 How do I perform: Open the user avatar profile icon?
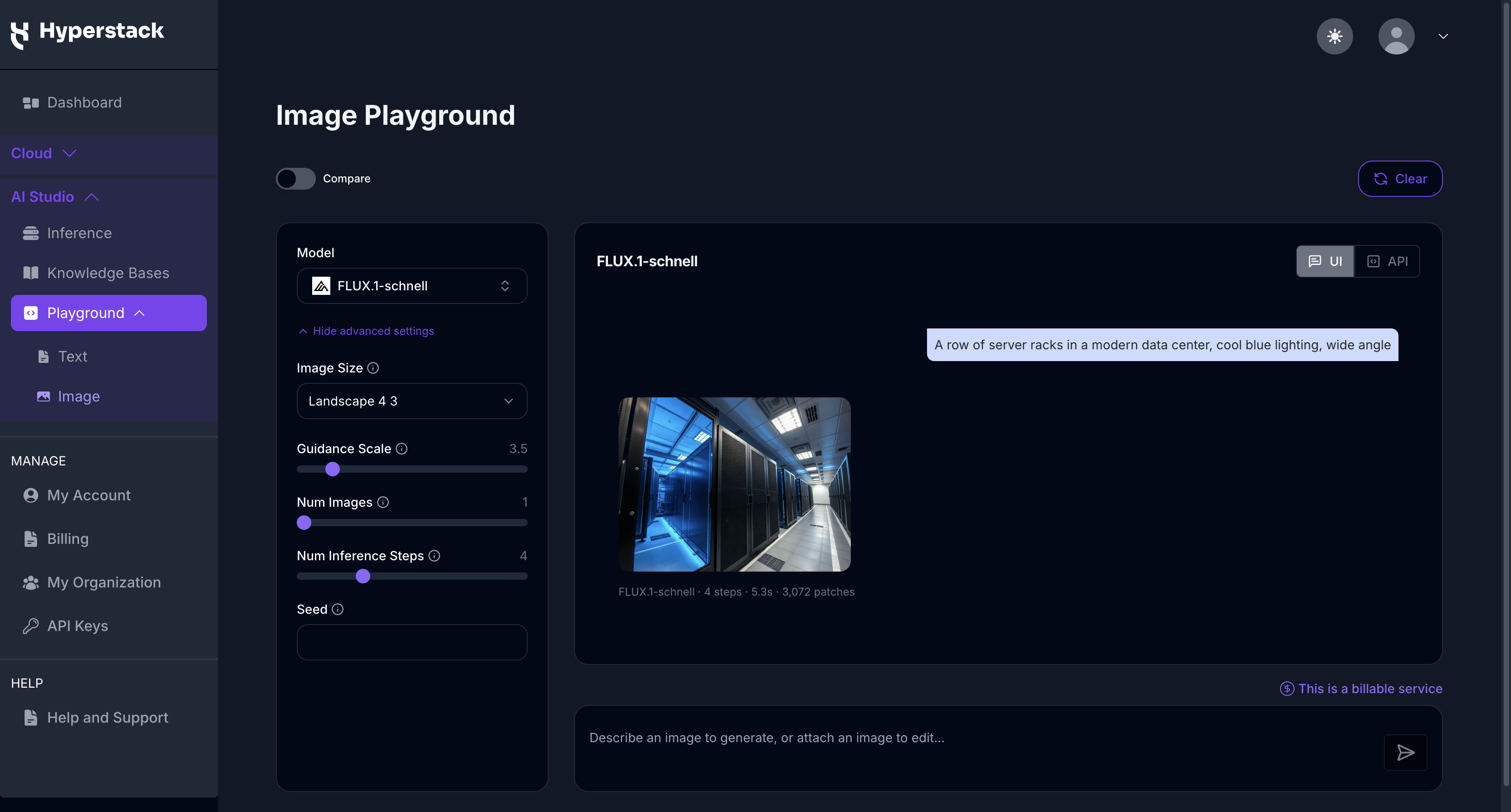(x=1396, y=36)
